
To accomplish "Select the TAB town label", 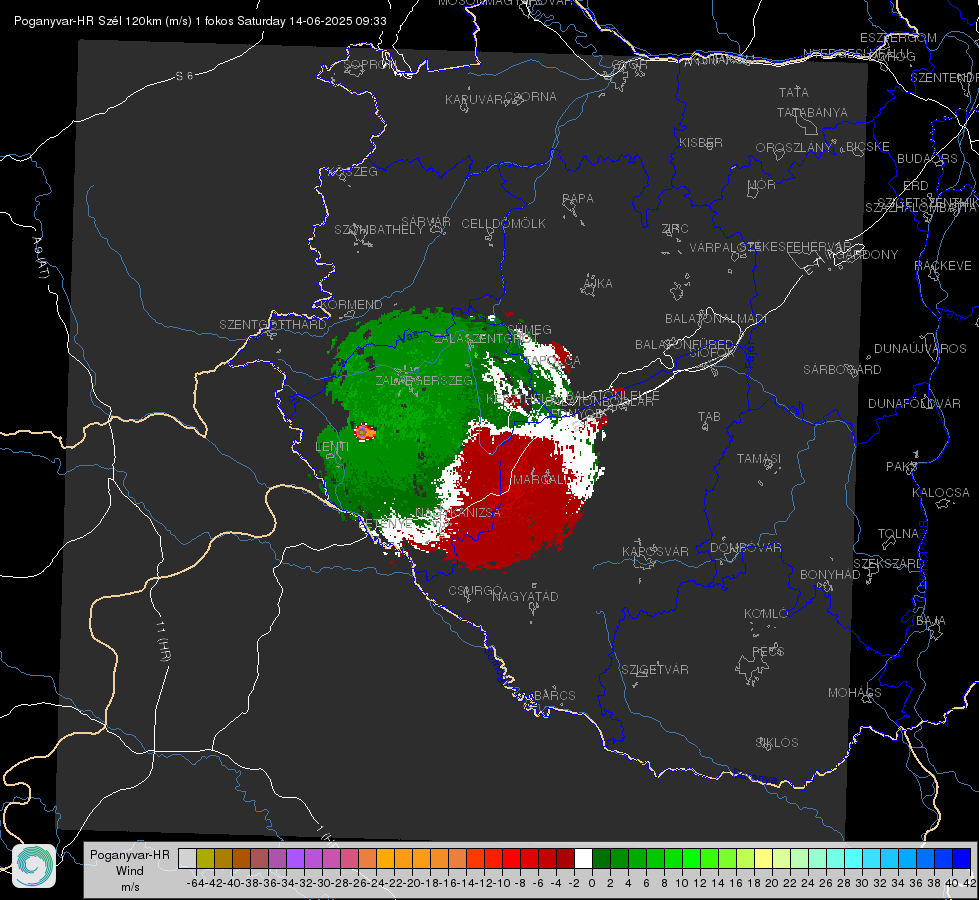I will pos(709,417).
